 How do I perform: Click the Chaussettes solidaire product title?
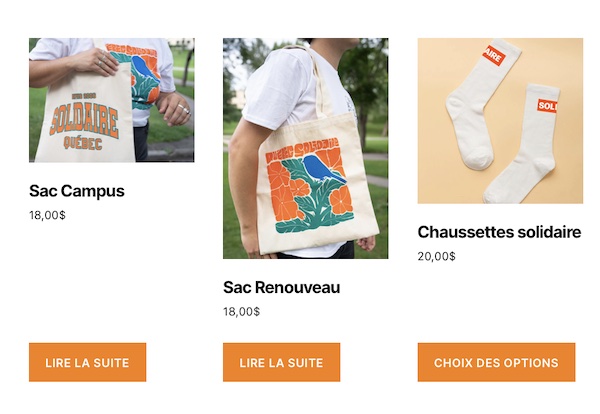(499, 232)
